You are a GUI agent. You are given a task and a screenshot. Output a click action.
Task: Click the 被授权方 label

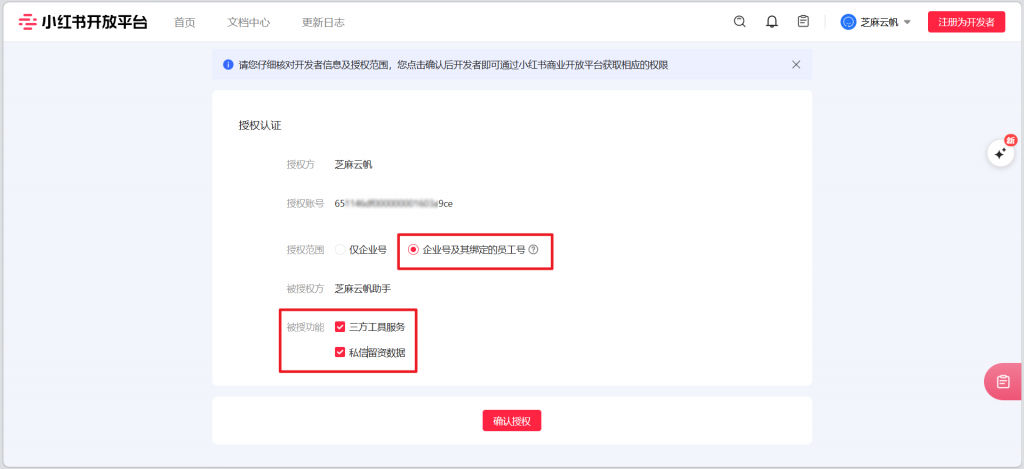pos(306,288)
